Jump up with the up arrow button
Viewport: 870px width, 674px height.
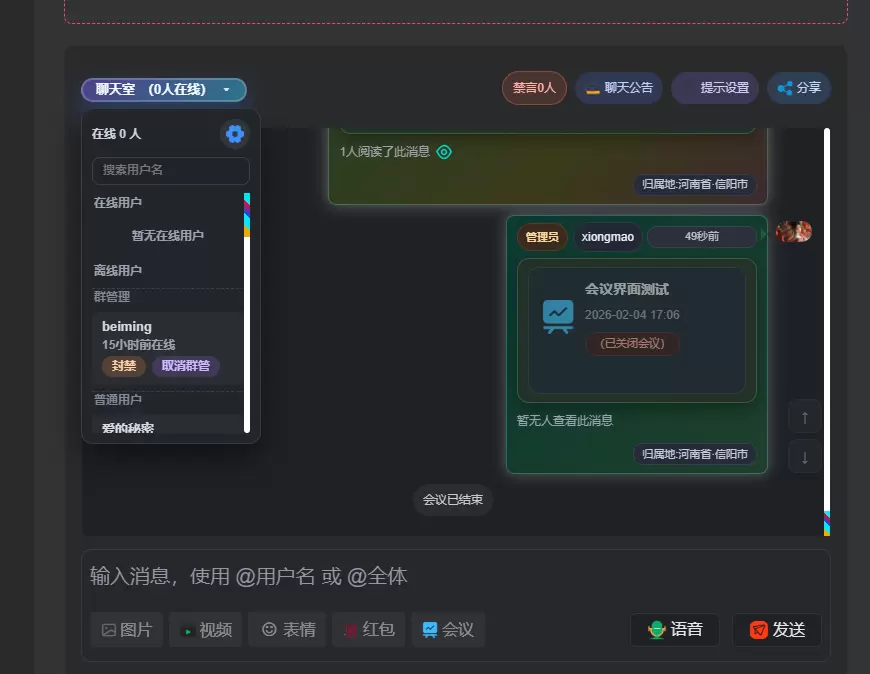805,417
